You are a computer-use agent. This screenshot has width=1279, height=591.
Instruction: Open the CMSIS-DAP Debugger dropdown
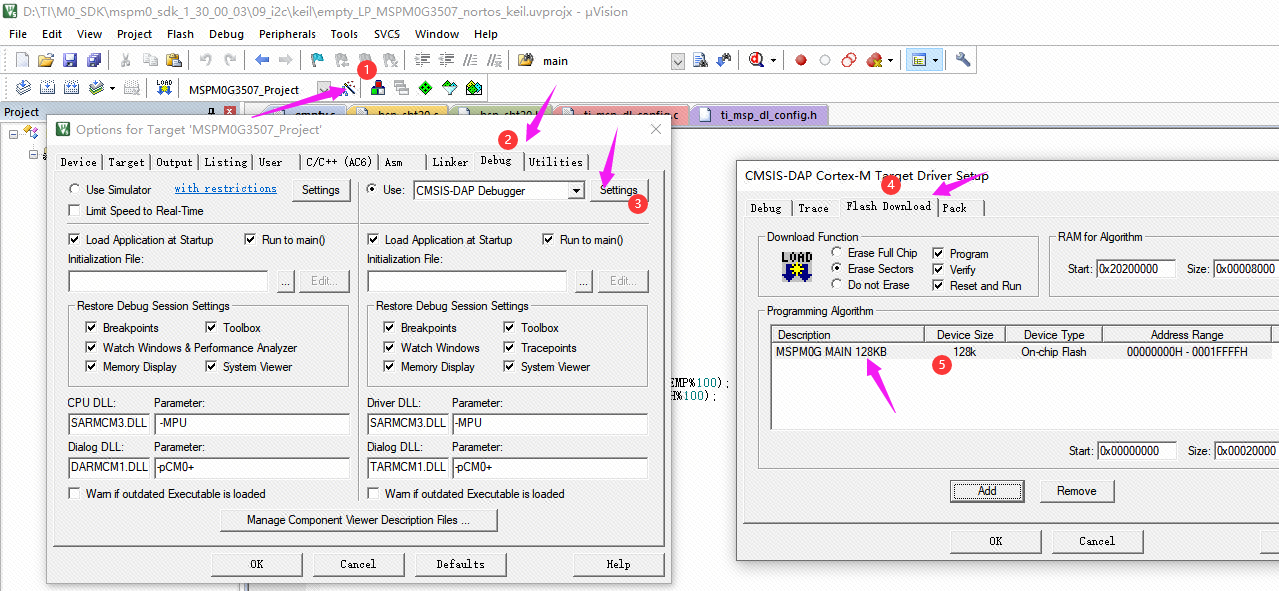[x=575, y=190]
